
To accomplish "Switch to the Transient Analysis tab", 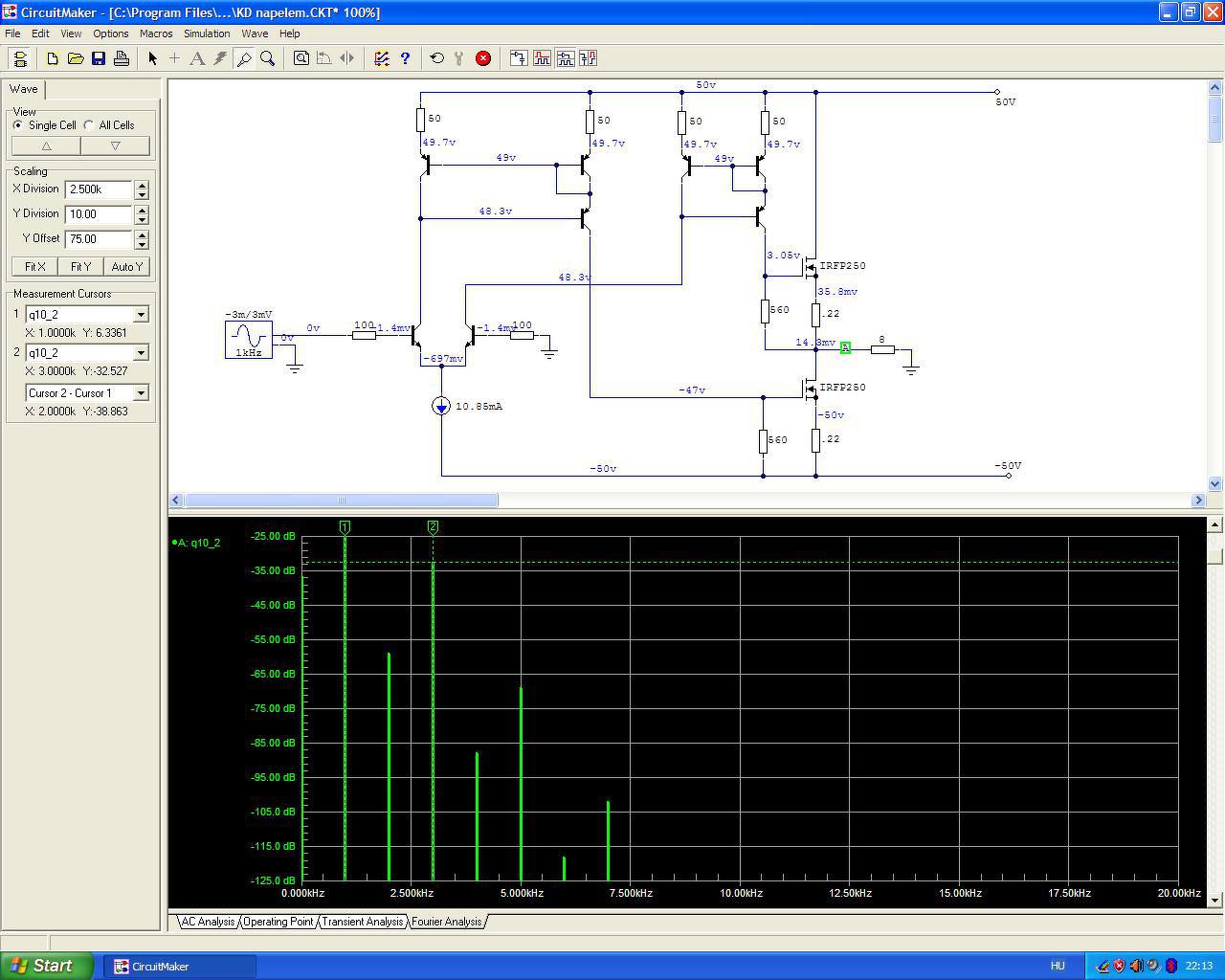I will pos(362,922).
